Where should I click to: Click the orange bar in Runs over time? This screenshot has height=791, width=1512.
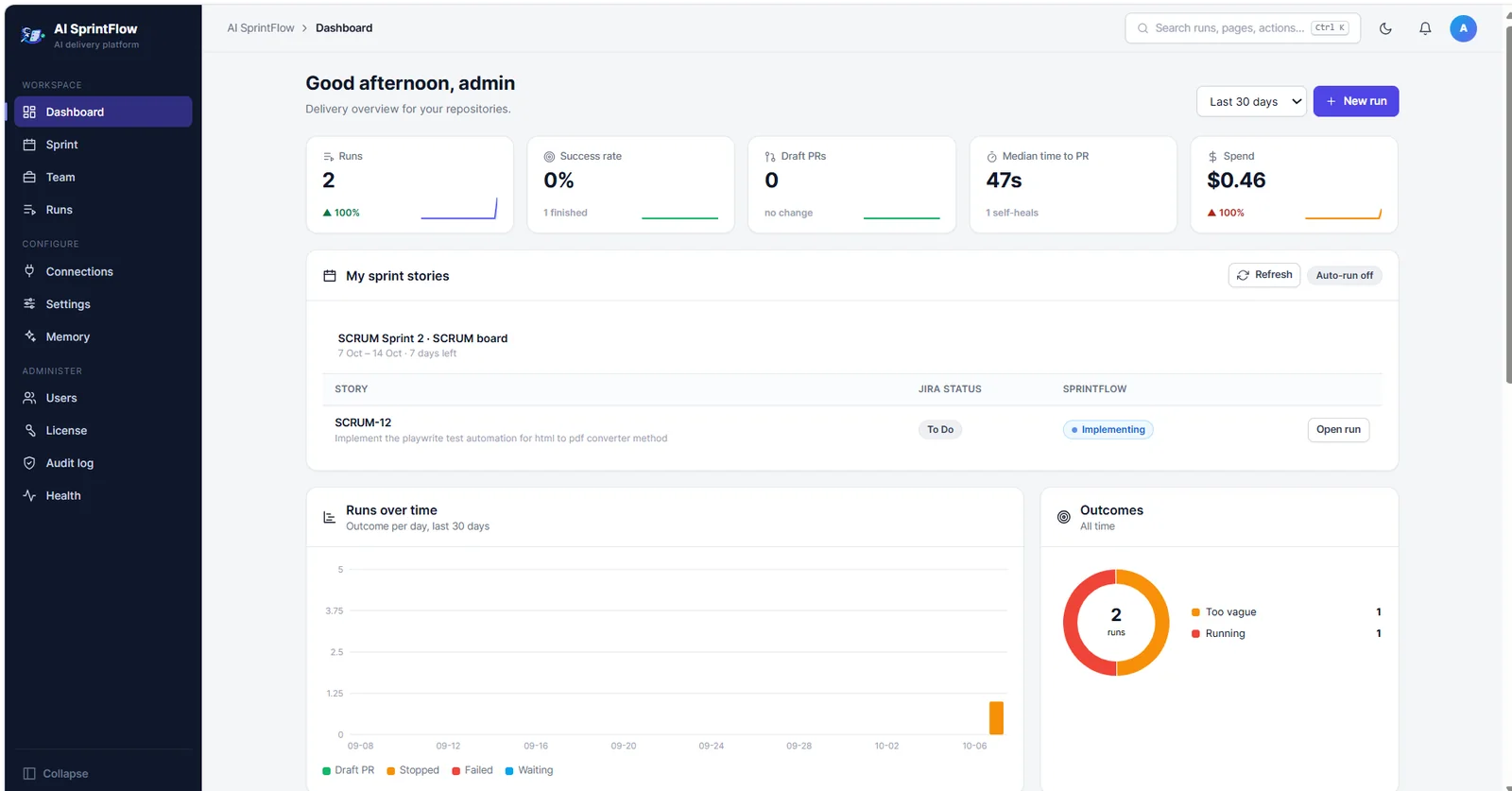pos(996,718)
